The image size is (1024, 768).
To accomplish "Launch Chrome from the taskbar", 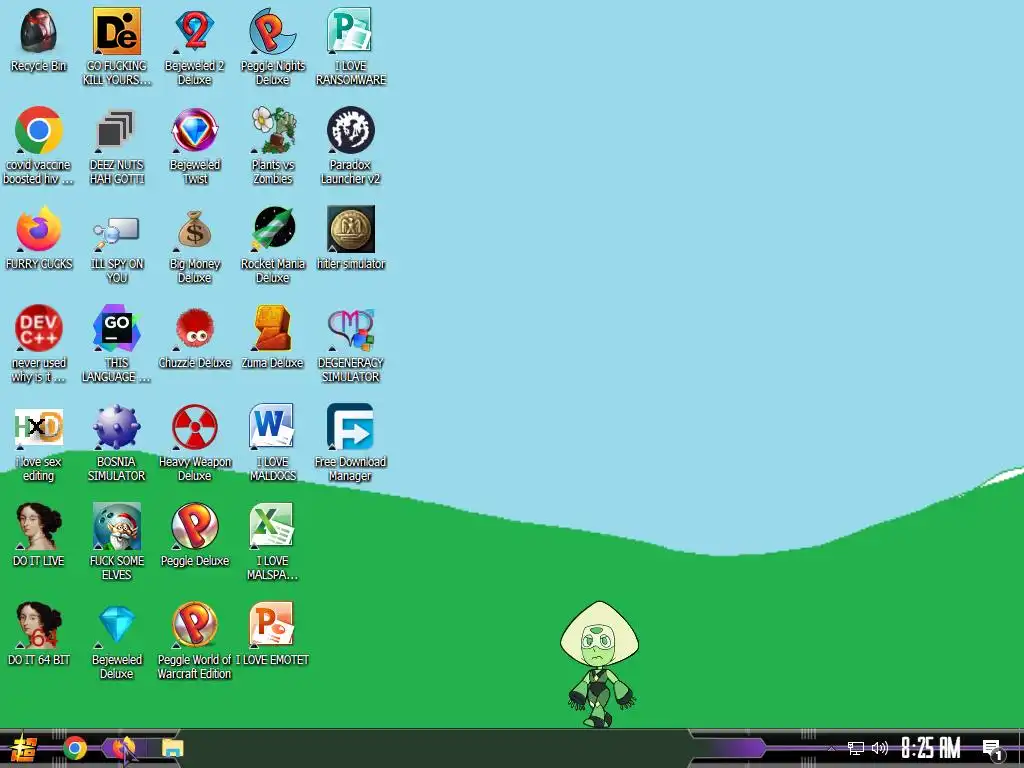I will coord(74,748).
